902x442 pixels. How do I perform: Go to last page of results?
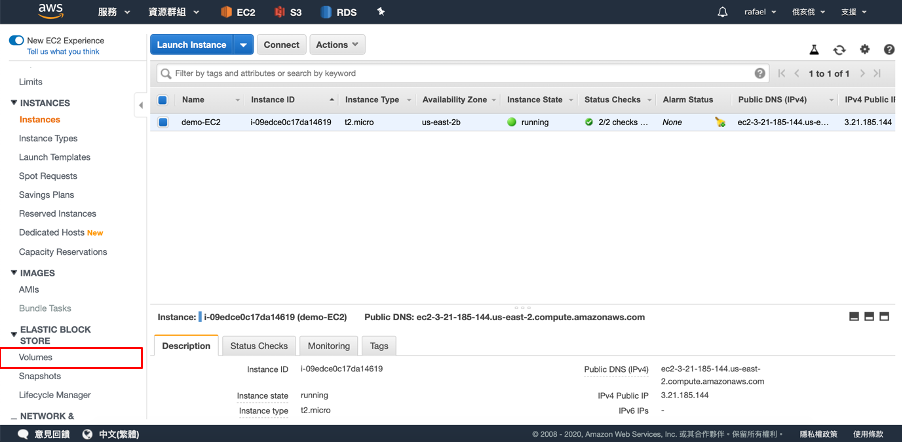tap(877, 74)
